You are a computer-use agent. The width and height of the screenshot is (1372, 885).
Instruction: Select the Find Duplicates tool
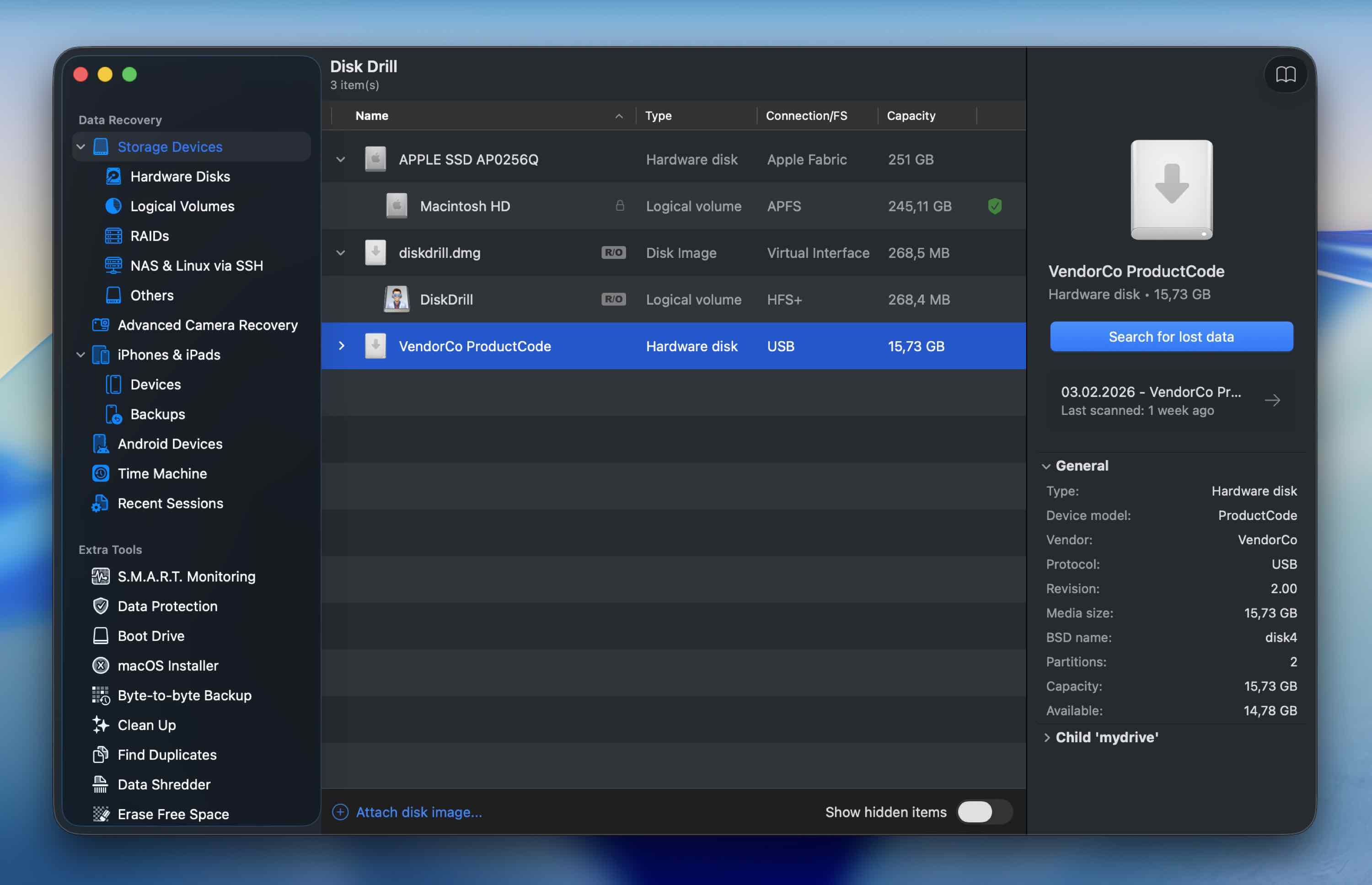click(x=166, y=755)
